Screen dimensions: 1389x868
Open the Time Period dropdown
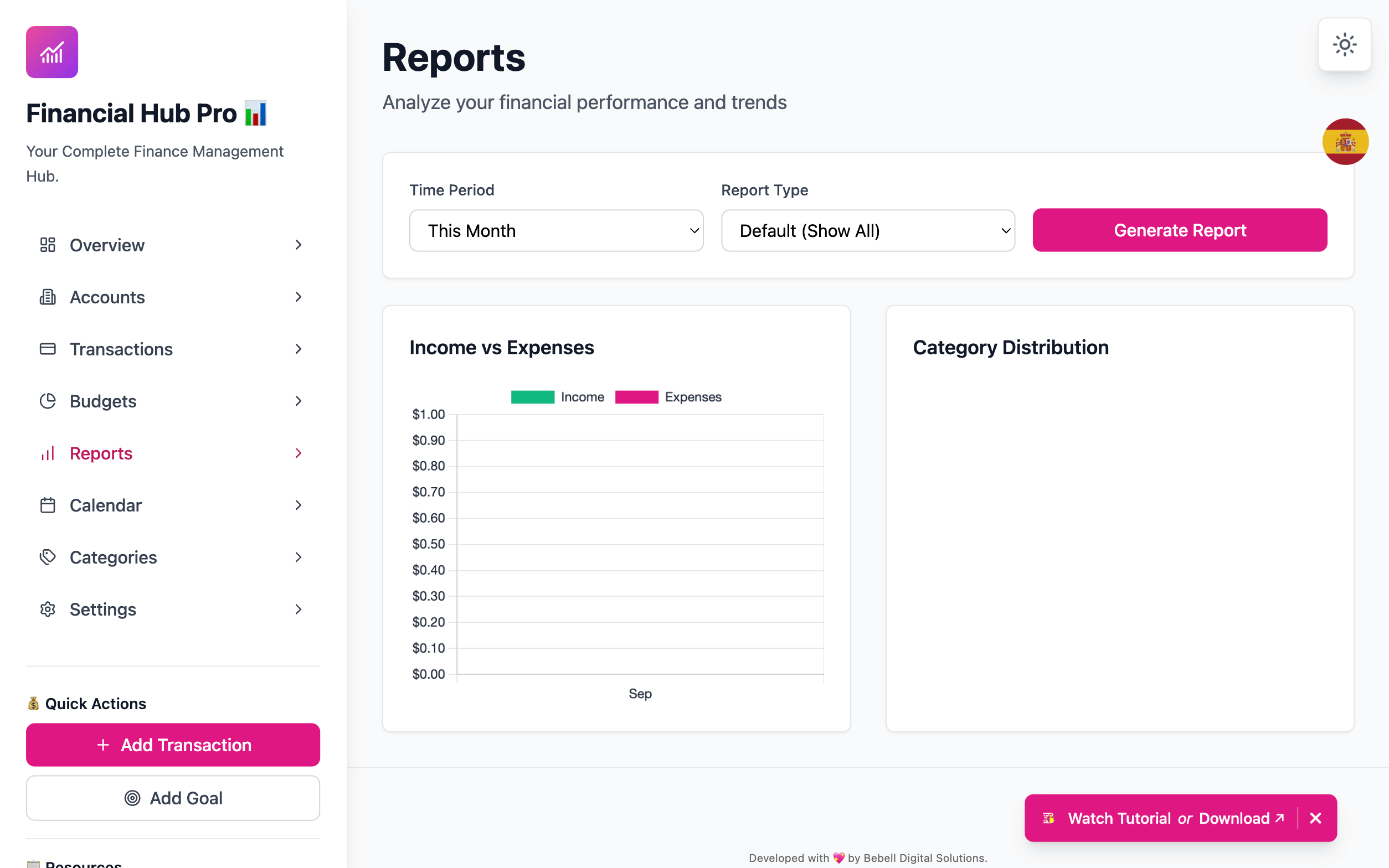tap(556, 231)
